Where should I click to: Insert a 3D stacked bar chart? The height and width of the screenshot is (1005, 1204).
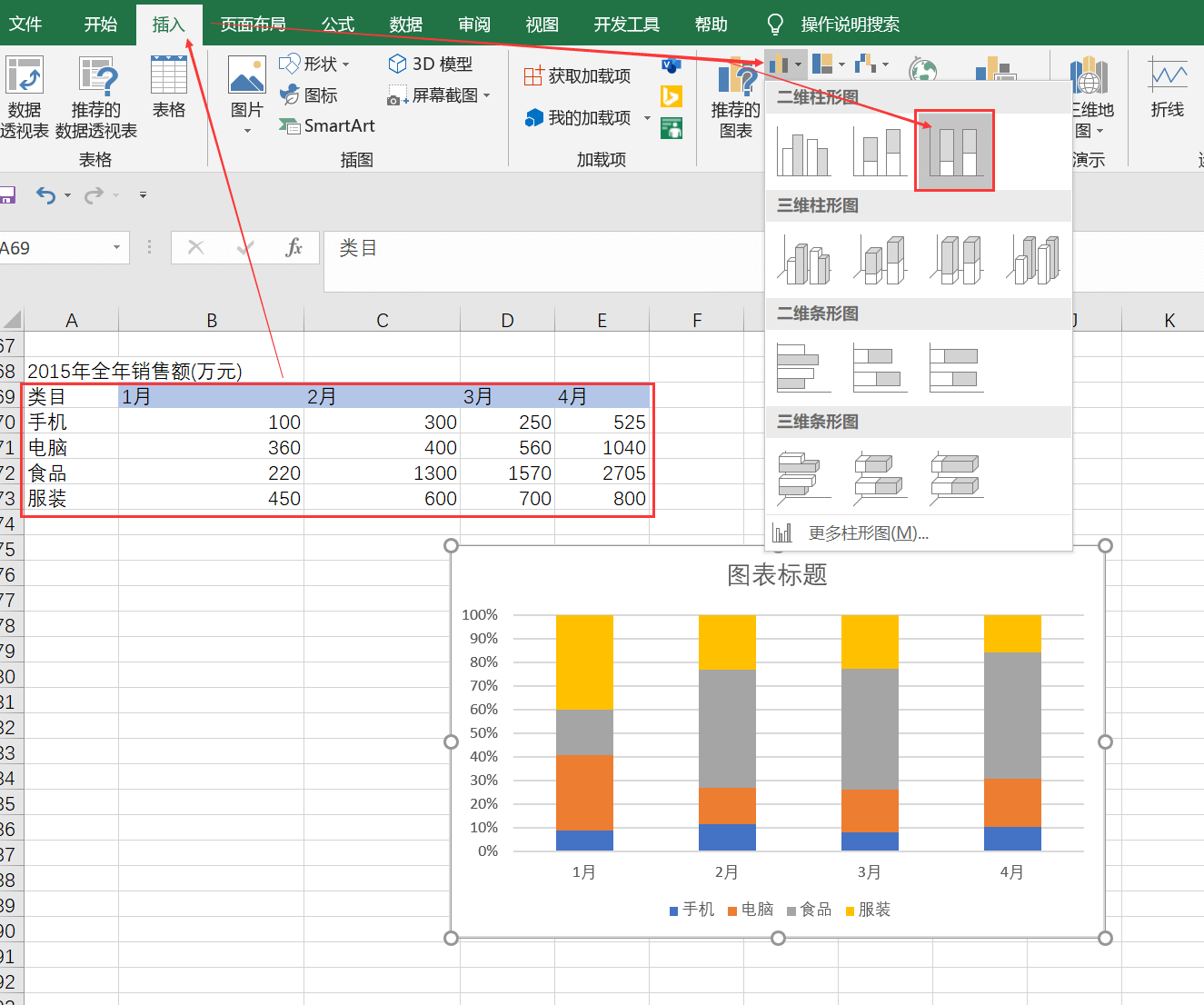(x=880, y=477)
